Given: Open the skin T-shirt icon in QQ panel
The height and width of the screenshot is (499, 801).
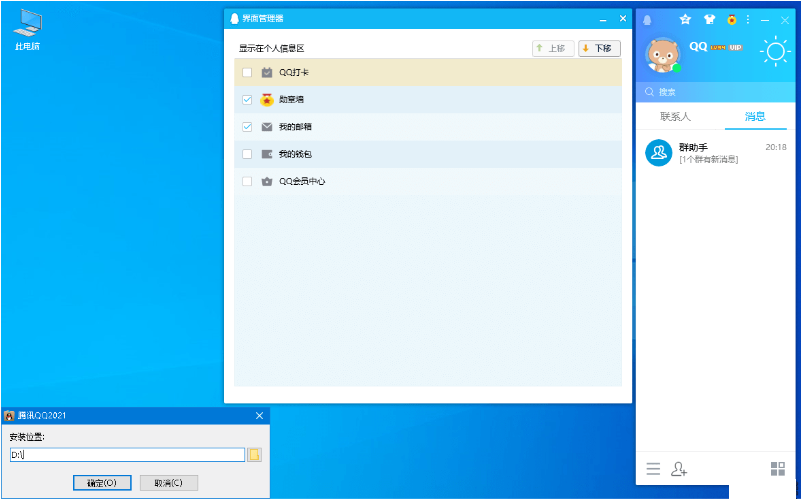Looking at the screenshot, I should pos(709,19).
